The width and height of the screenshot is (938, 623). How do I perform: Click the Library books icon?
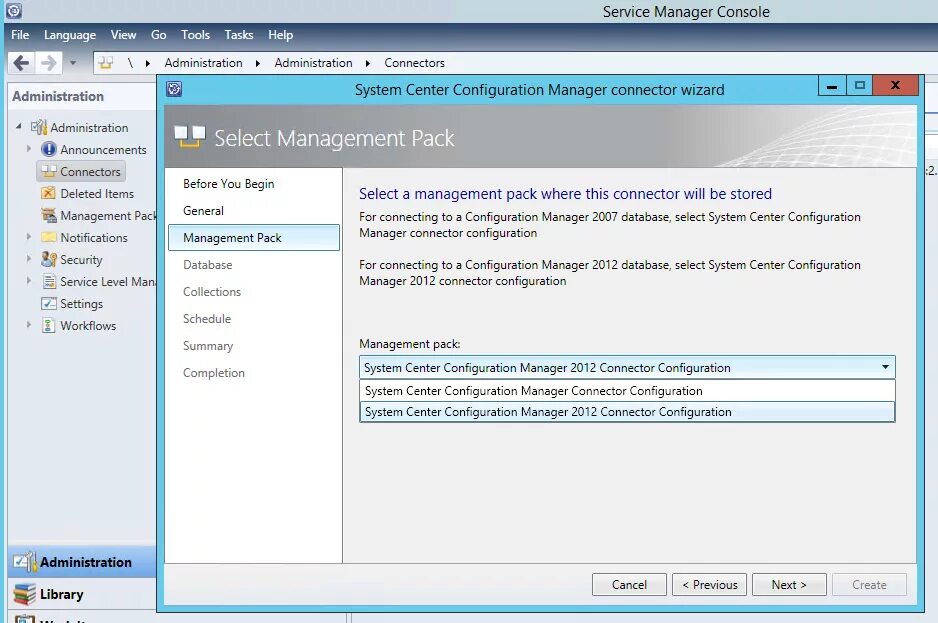coord(25,594)
